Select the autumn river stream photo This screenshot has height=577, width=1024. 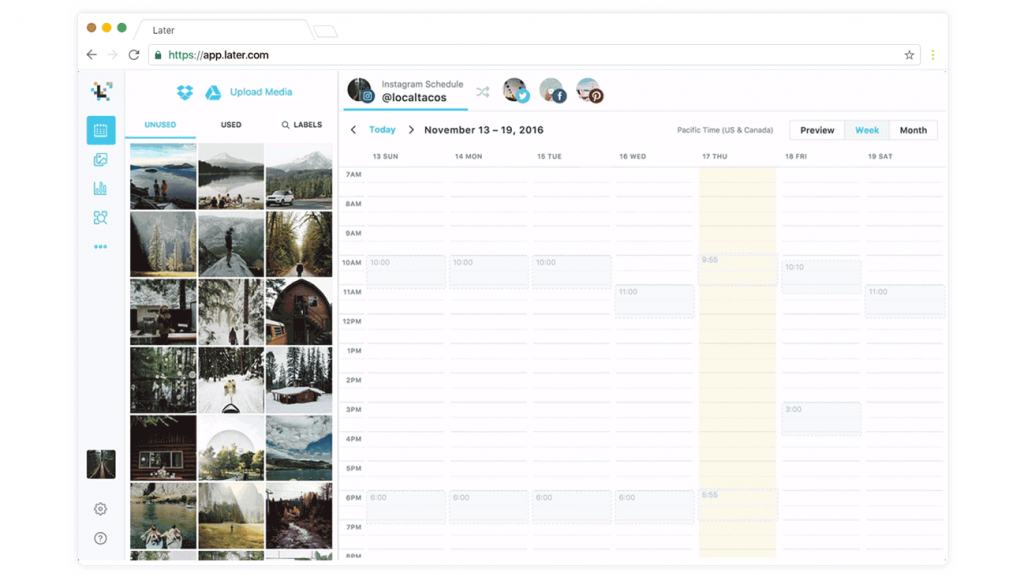pos(299,516)
